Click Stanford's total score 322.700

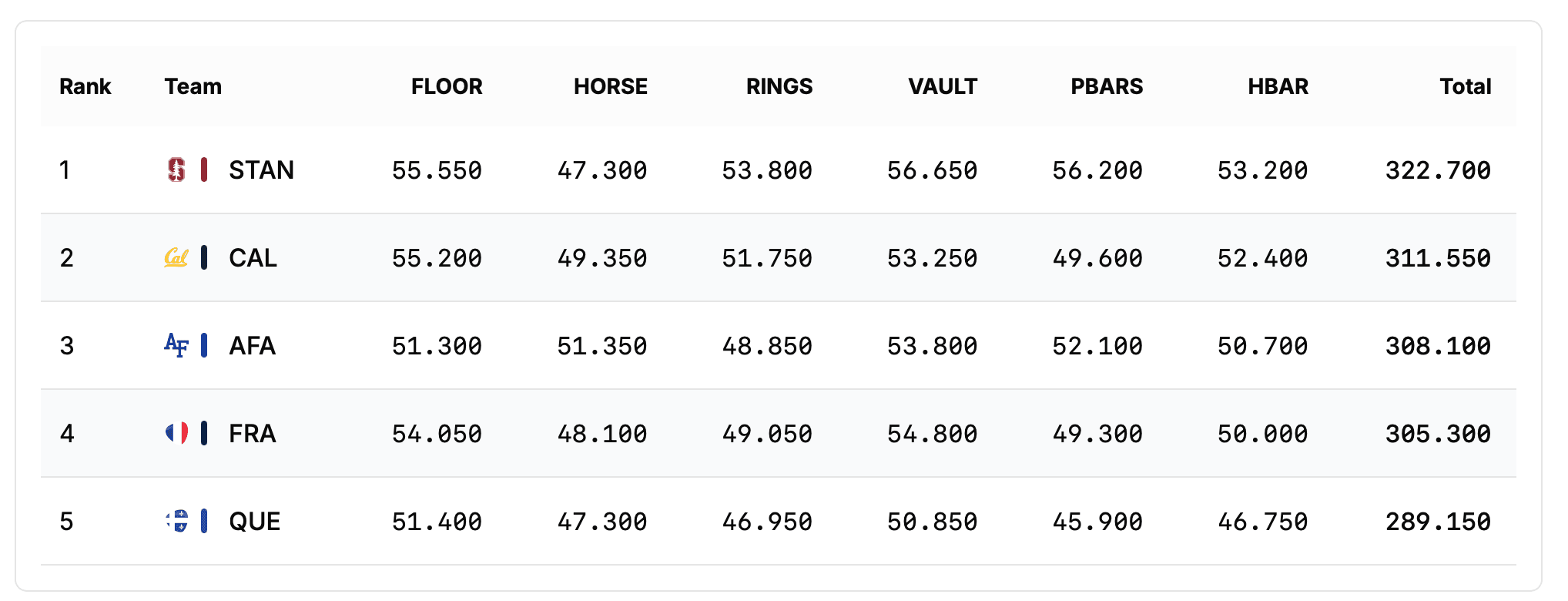click(1438, 170)
